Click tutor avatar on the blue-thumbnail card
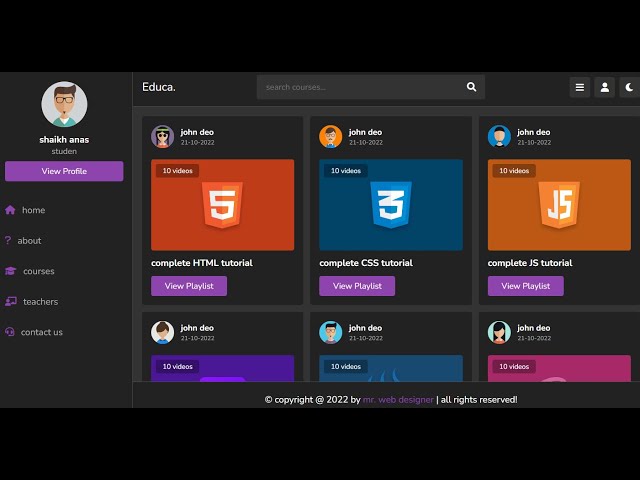The width and height of the screenshot is (640, 480). [331, 332]
